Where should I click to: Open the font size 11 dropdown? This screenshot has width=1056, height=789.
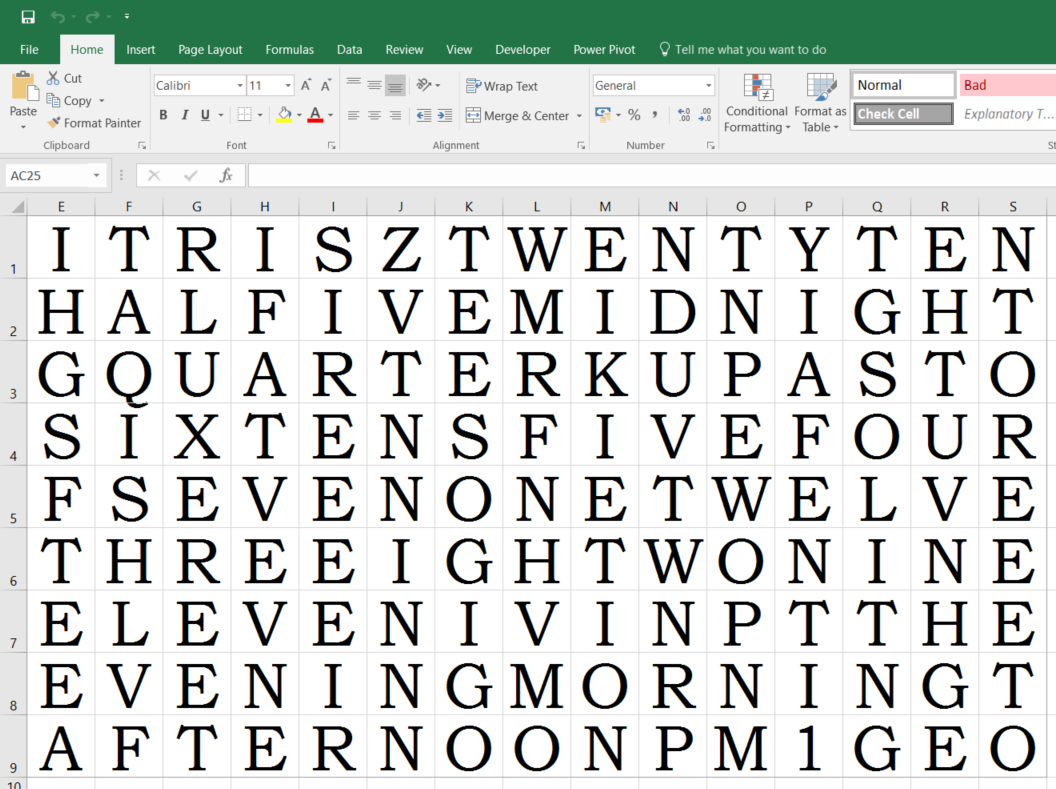point(288,85)
